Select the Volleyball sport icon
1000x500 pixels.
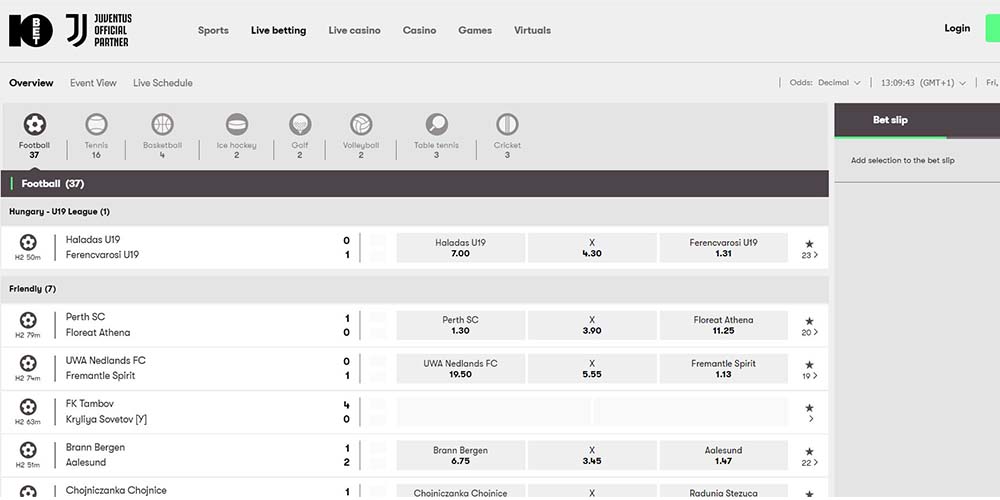click(x=361, y=125)
